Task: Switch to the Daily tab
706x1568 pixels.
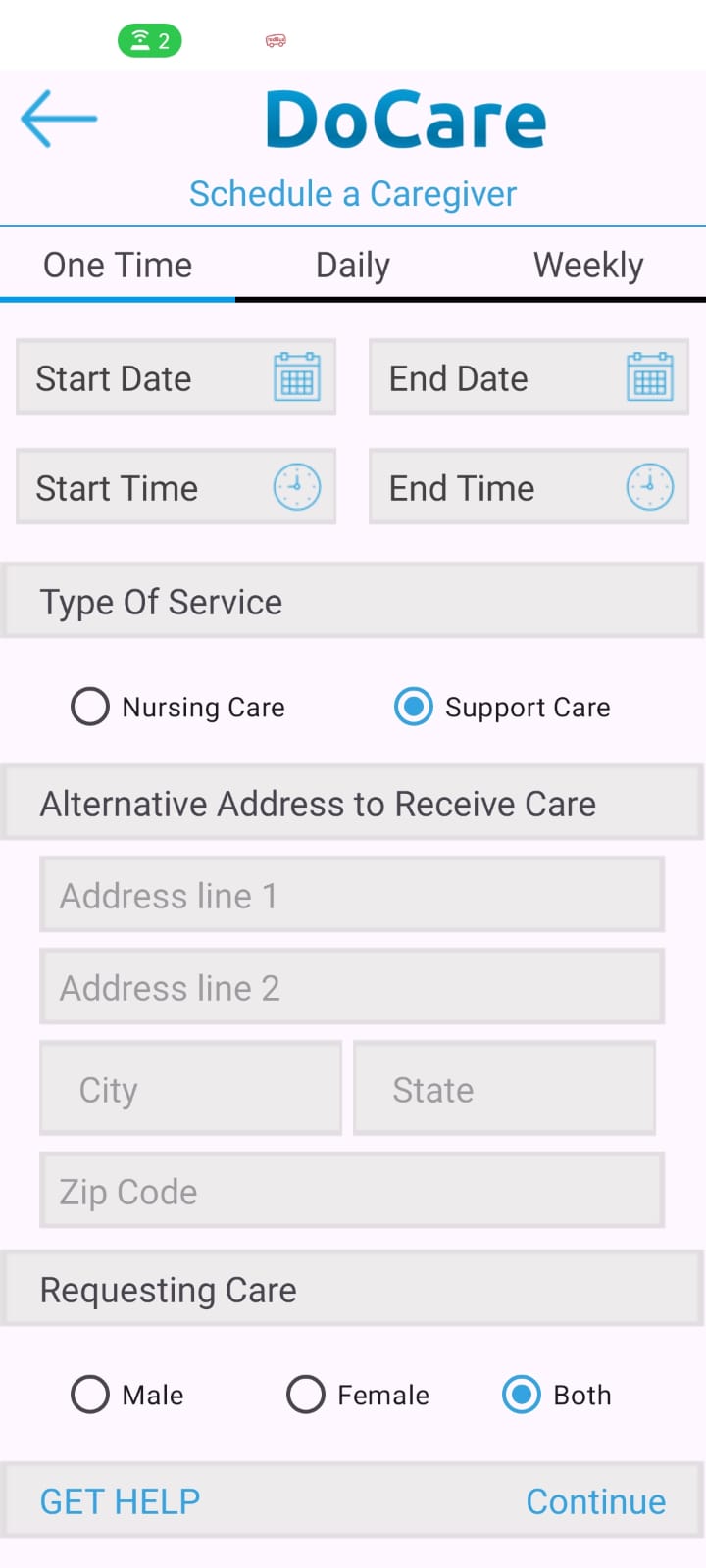Action: (353, 266)
